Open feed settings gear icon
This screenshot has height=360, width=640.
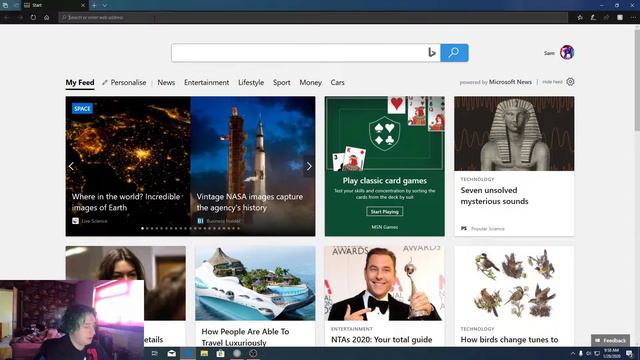pos(570,82)
